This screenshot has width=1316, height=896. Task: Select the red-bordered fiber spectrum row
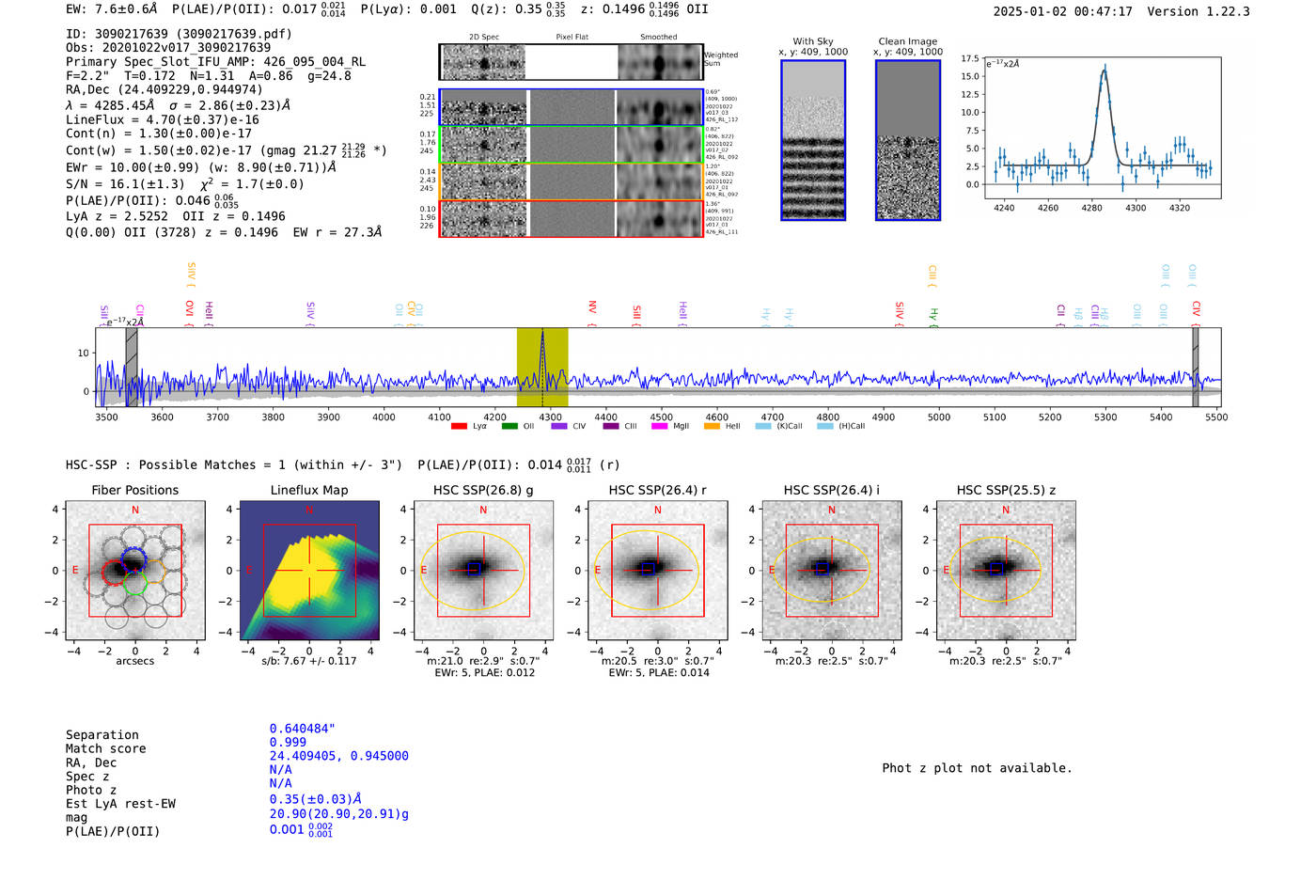[571, 218]
